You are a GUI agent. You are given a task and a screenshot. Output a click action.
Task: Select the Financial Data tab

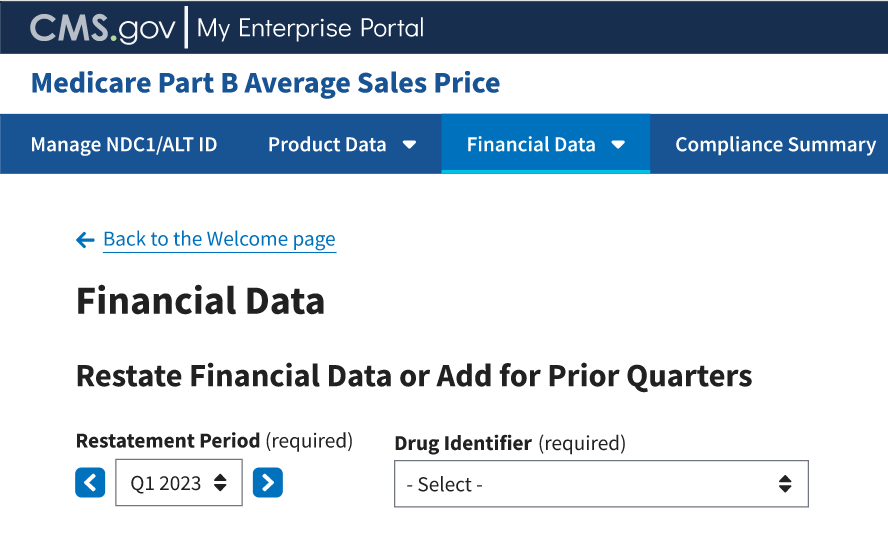531,144
